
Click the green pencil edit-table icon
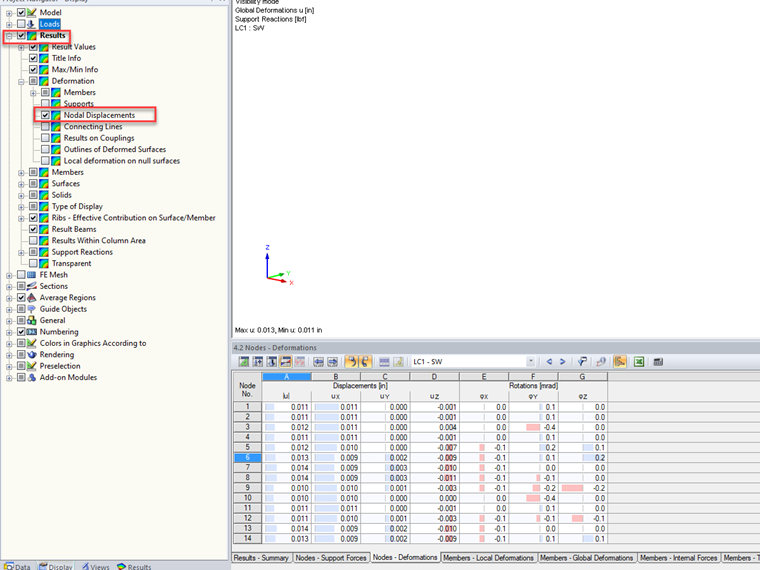(x=244, y=362)
